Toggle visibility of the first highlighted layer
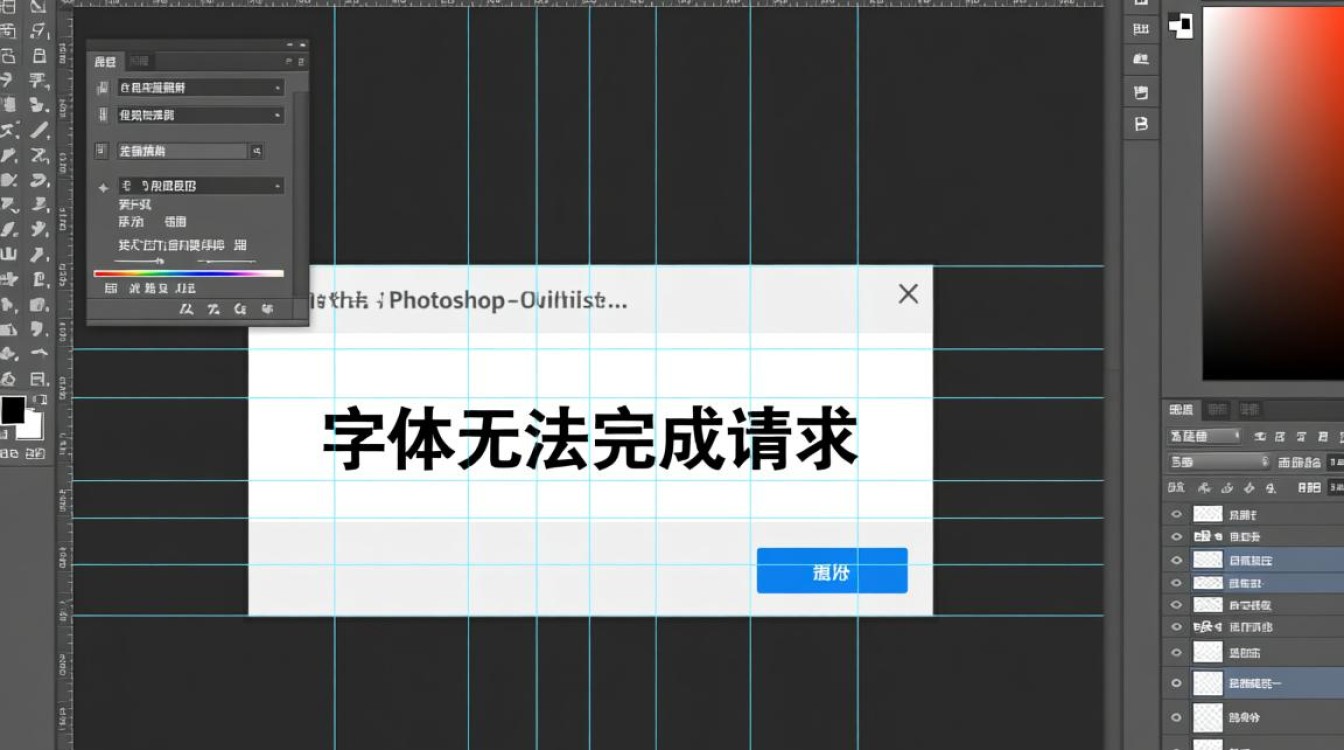This screenshot has height=750, width=1344. click(x=1176, y=560)
